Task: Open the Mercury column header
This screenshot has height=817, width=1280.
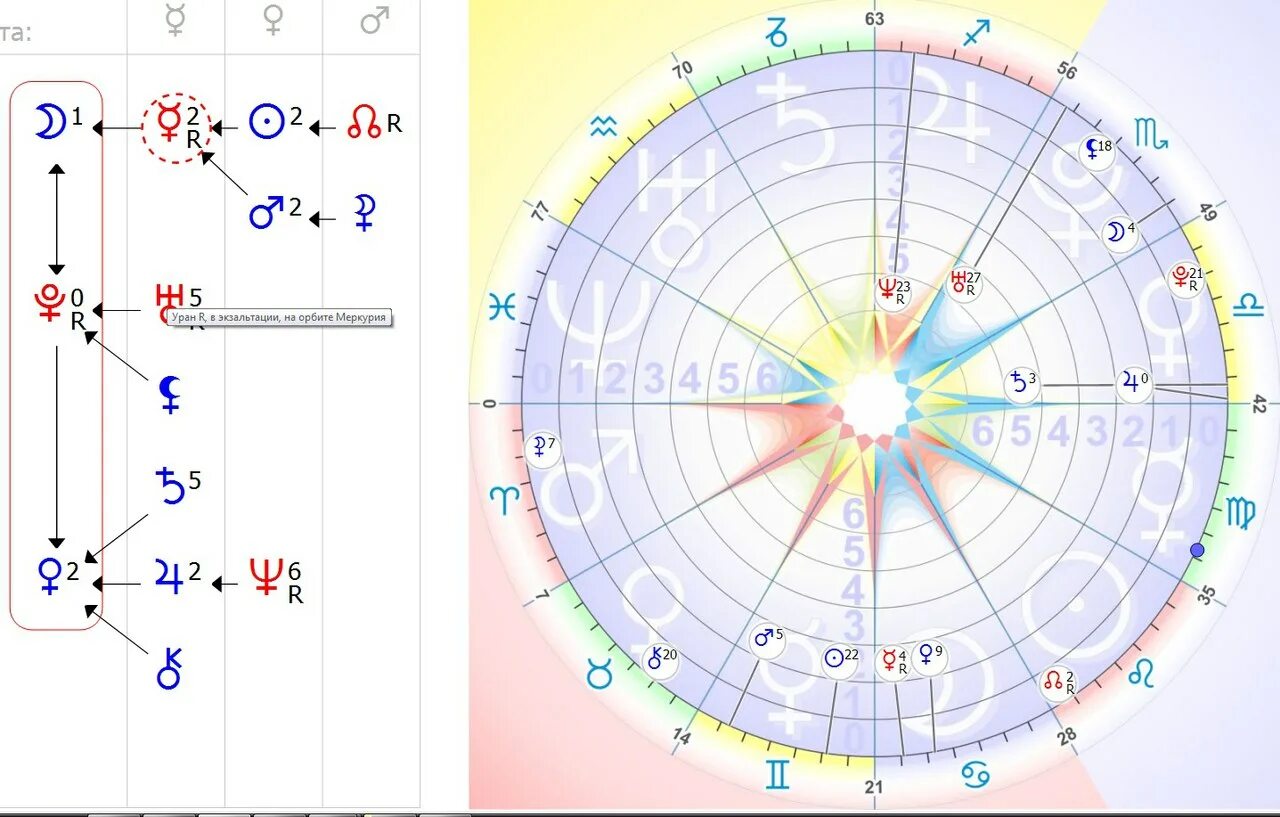Action: click(176, 22)
